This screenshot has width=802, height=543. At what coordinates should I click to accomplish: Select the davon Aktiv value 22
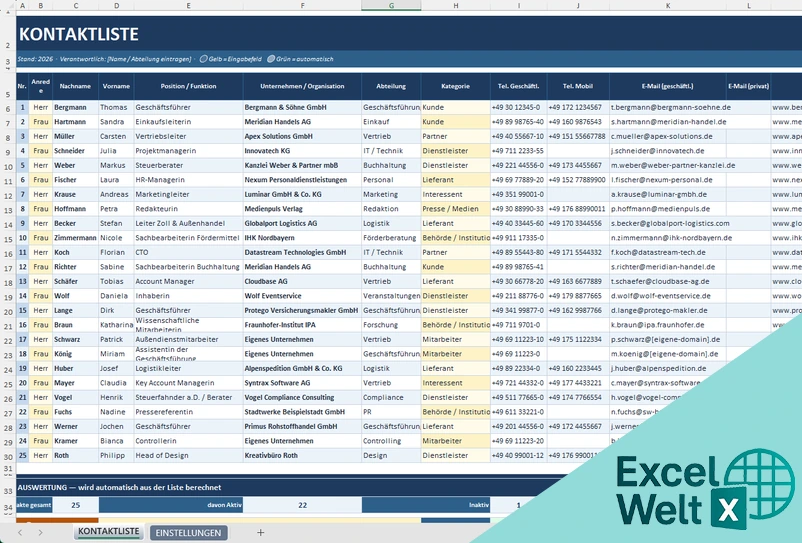click(302, 505)
